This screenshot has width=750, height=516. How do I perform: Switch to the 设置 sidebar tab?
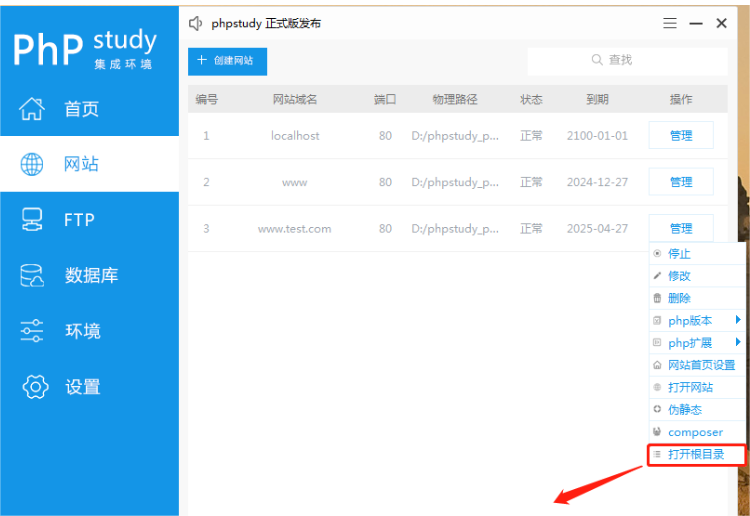click(89, 386)
